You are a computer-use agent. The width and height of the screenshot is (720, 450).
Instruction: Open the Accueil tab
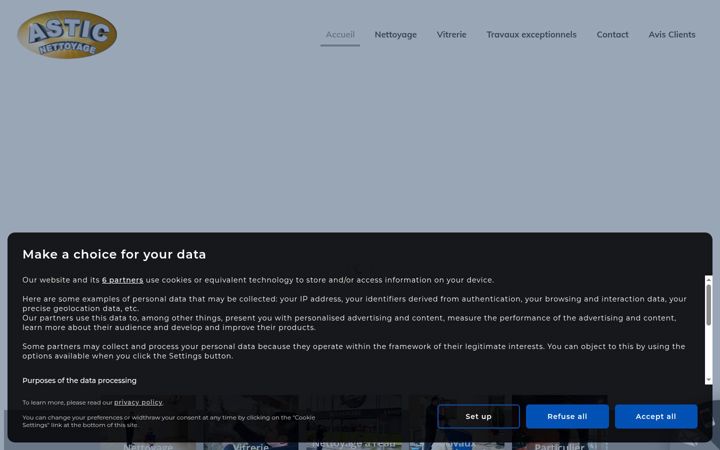coord(340,34)
